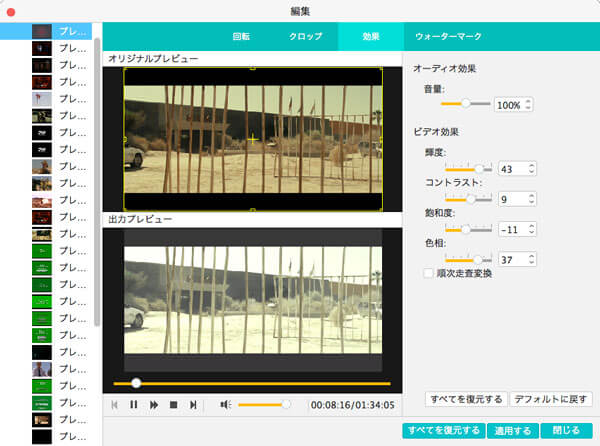Click the previous frame playback button
This screenshot has width=600, height=446.
click(x=115, y=405)
